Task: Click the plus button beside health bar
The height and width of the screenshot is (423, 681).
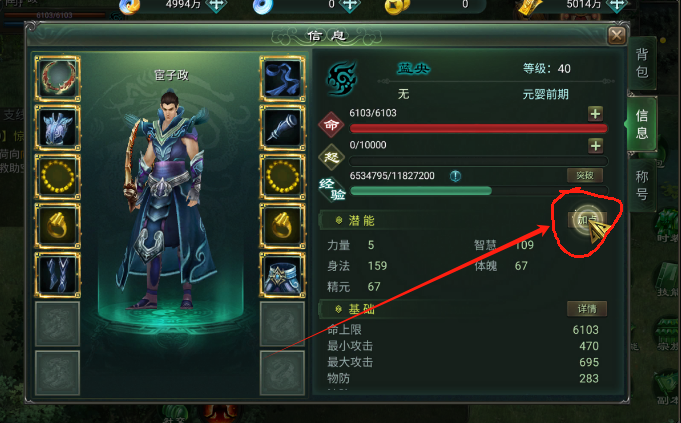Action: point(595,114)
